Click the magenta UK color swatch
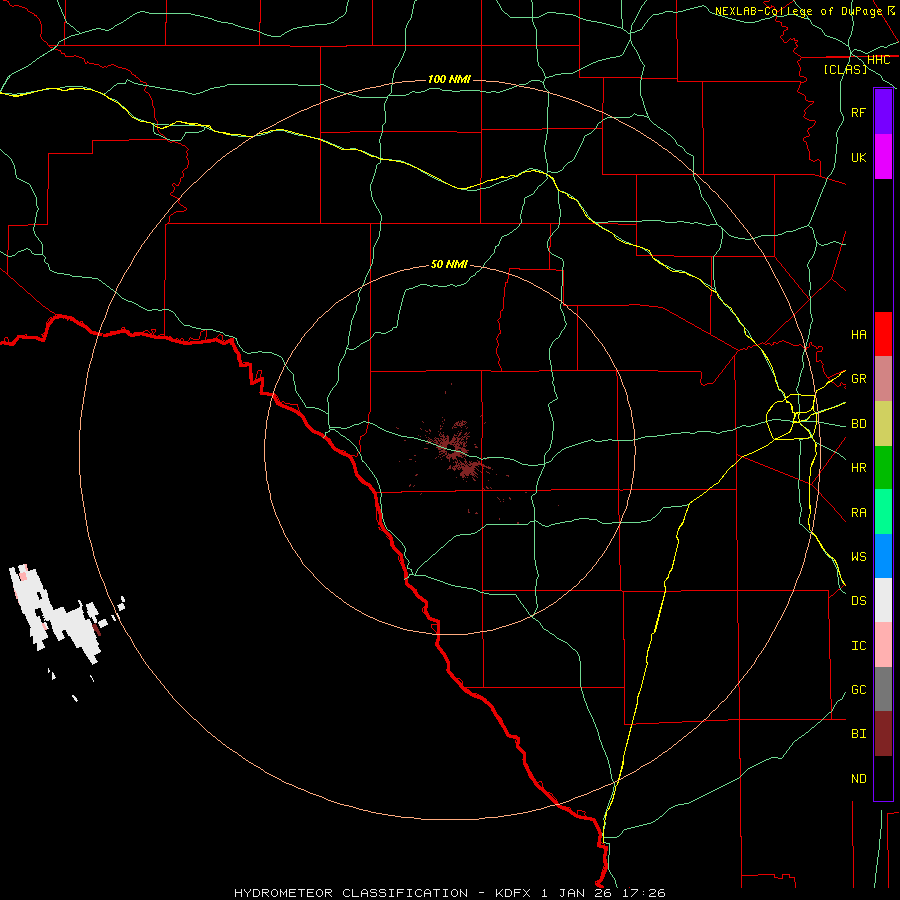Viewport: 900px width, 900px height. coord(883,157)
